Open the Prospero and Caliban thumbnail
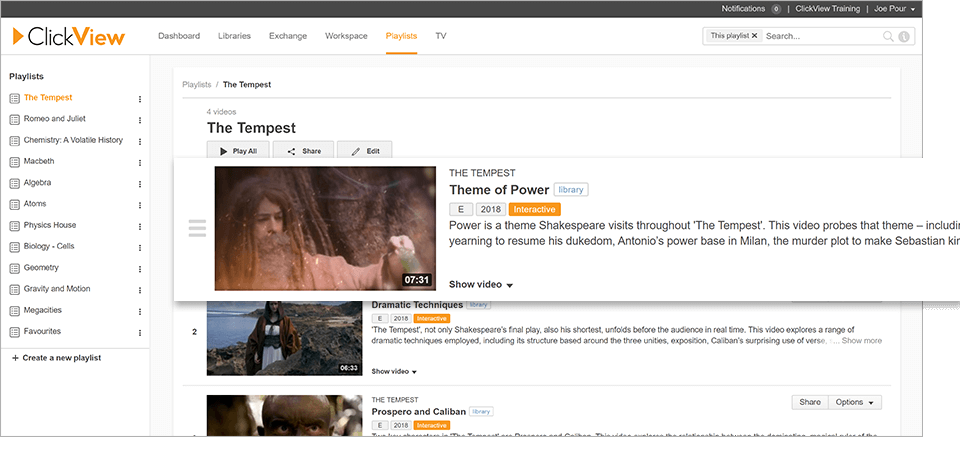Screen dimensions: 960x451 click(x=285, y=415)
